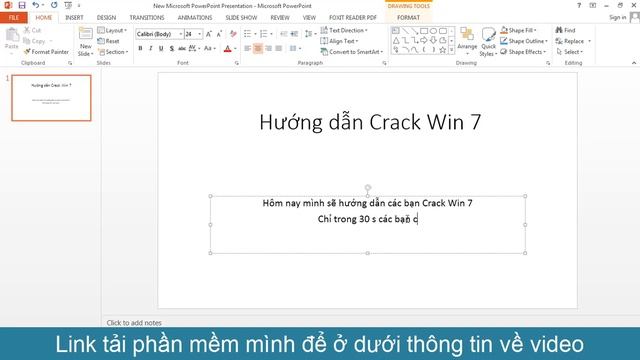The width and height of the screenshot is (640, 360).
Task: Open the font name combo box
Action: coord(160,34)
